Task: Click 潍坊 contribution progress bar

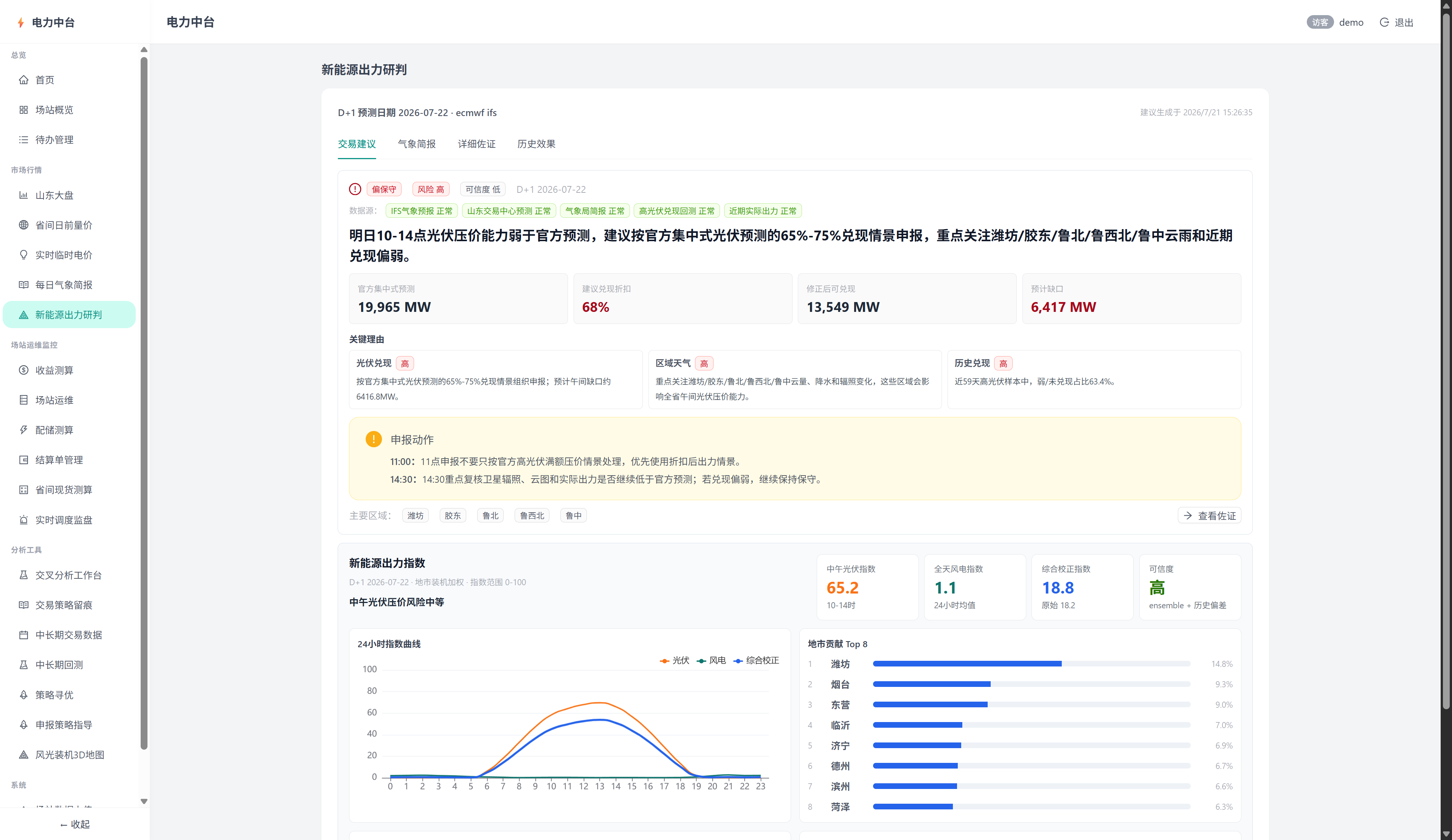Action: 1032,664
